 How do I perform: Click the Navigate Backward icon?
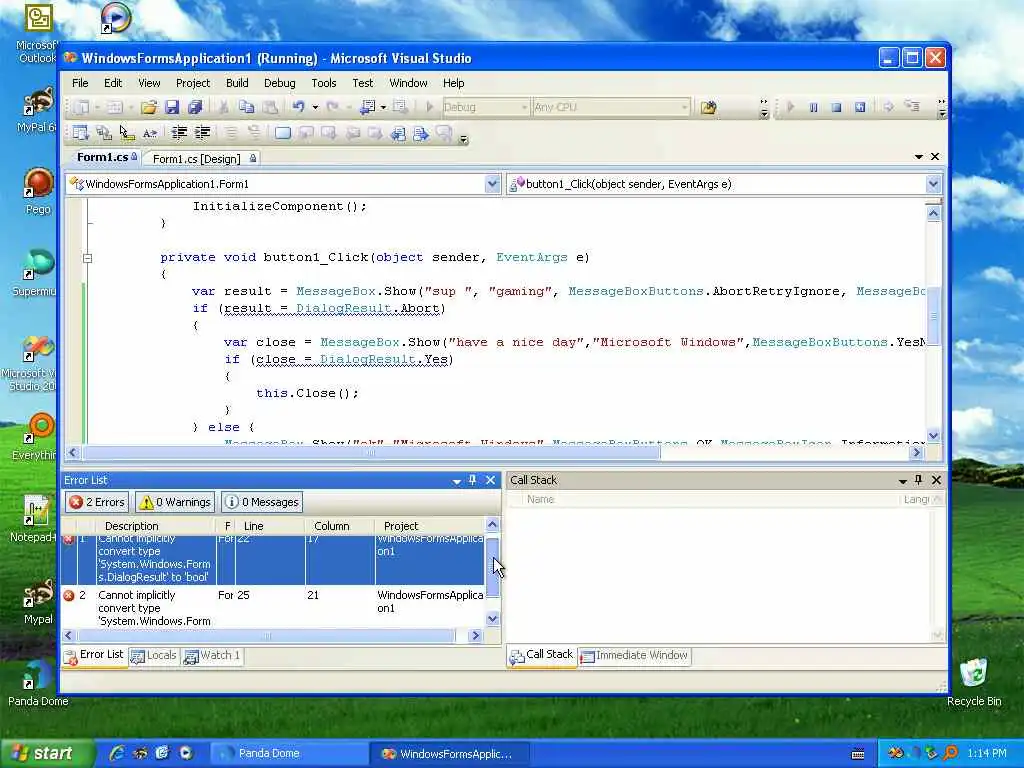point(368,107)
